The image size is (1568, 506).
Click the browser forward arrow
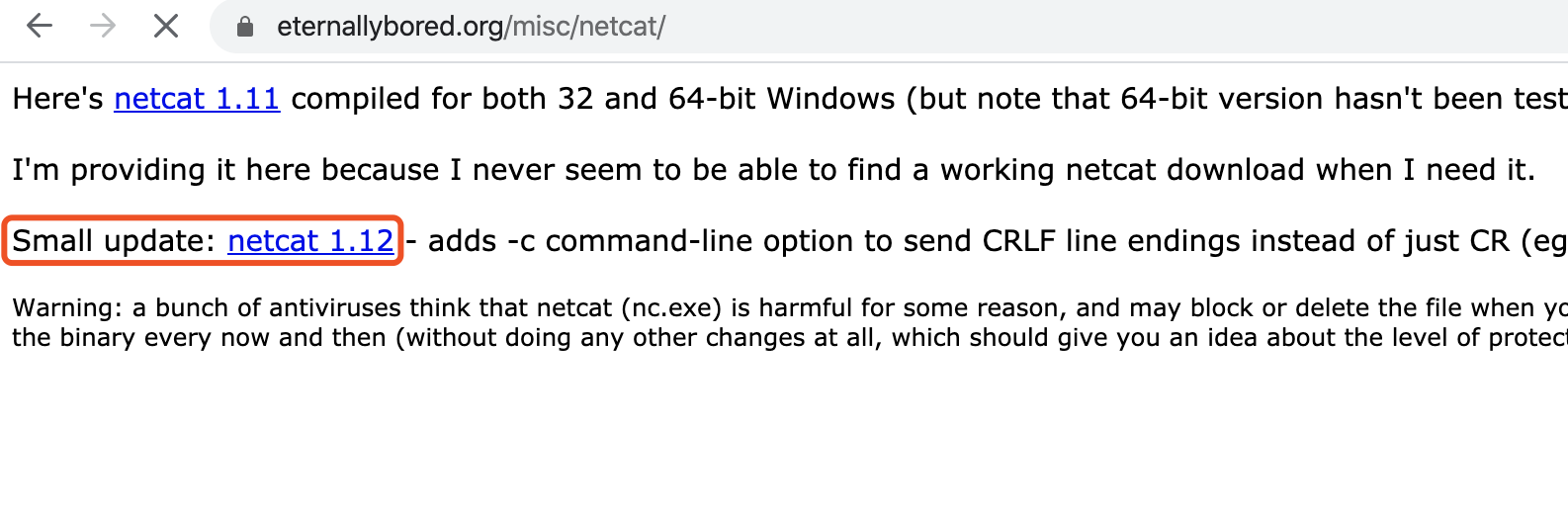click(x=103, y=26)
